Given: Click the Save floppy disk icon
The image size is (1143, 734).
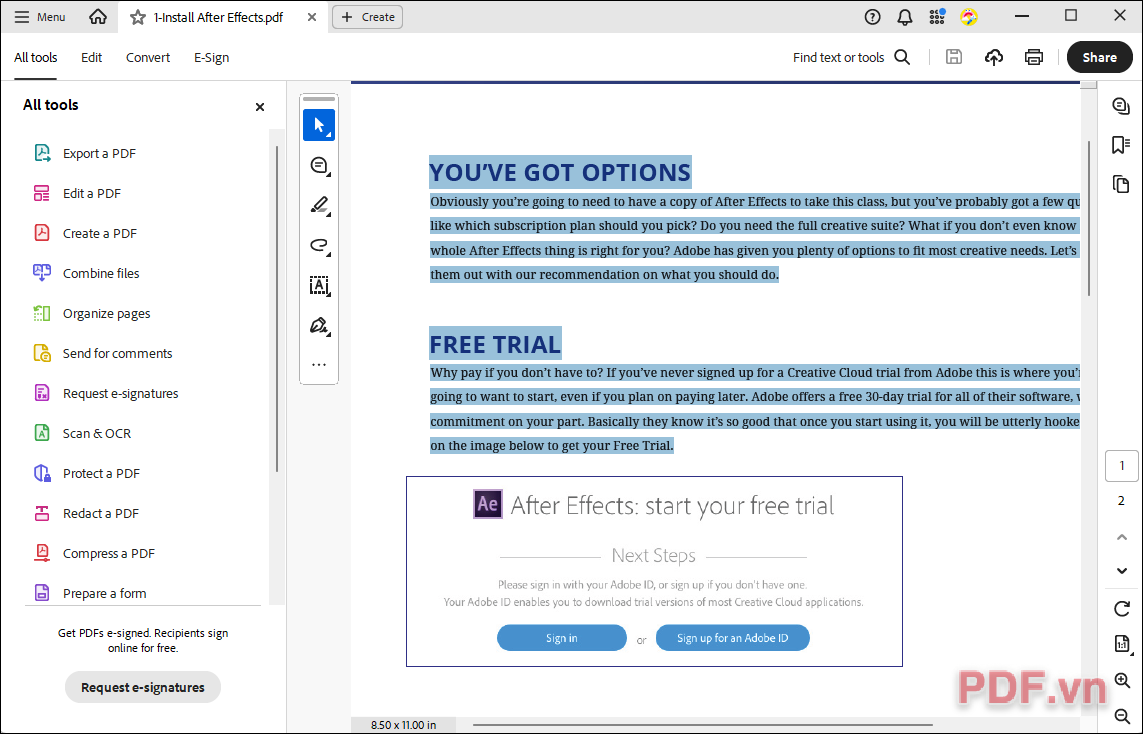Looking at the screenshot, I should coord(953,57).
